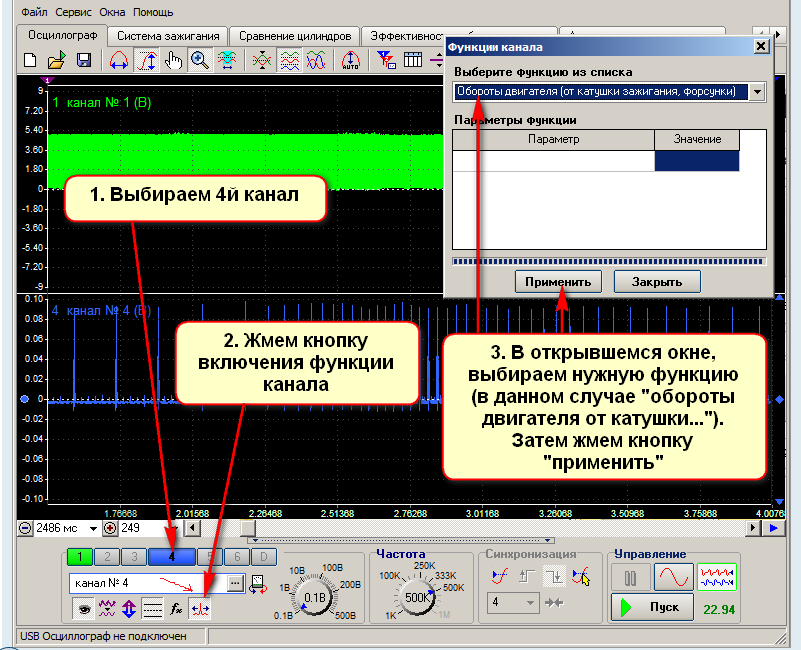
Task: Open the Файл menu
Action: 34,12
